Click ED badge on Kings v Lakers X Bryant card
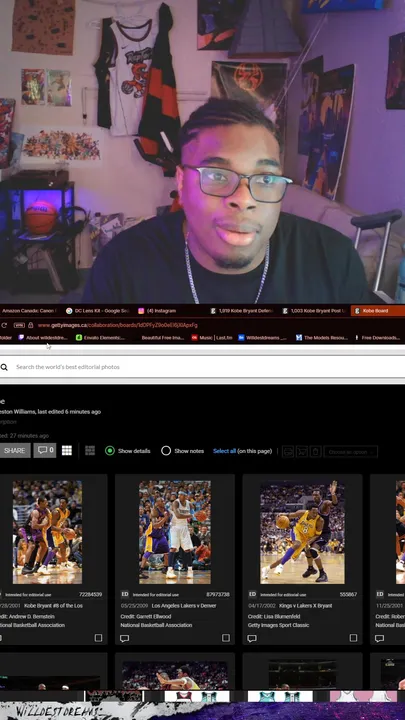This screenshot has height=720, width=405. click(x=252, y=594)
